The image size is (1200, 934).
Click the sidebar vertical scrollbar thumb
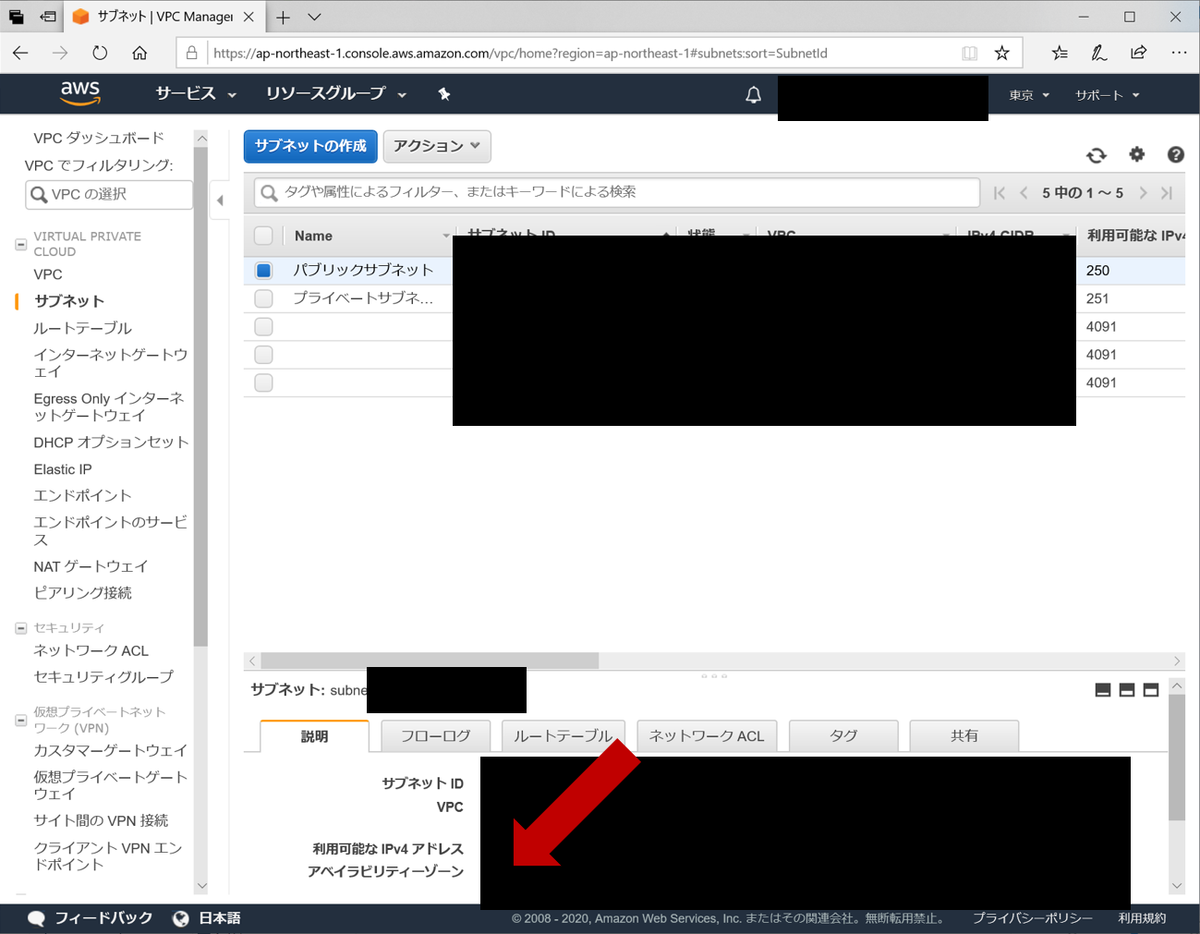click(x=201, y=396)
